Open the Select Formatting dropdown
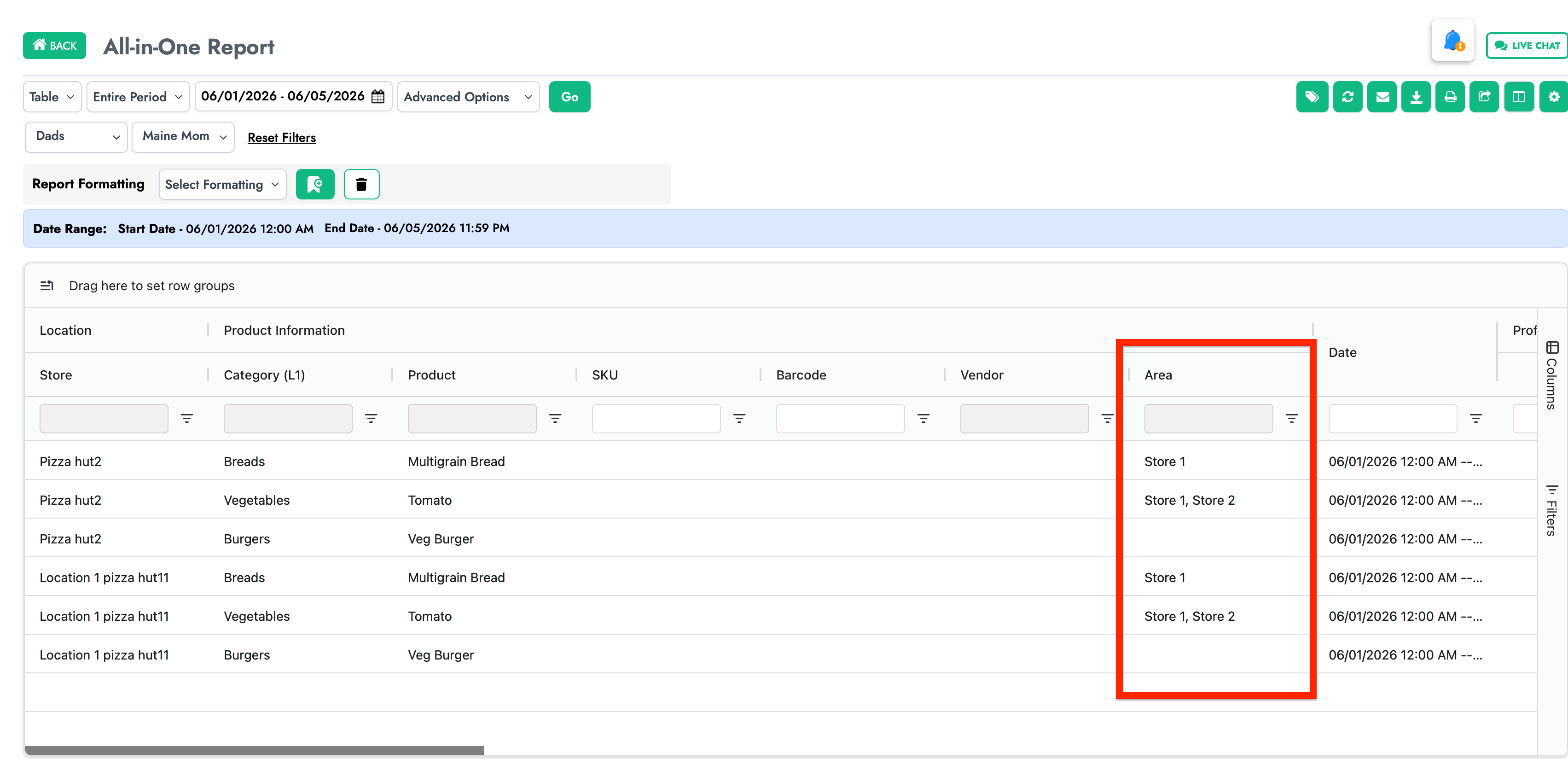 (223, 184)
